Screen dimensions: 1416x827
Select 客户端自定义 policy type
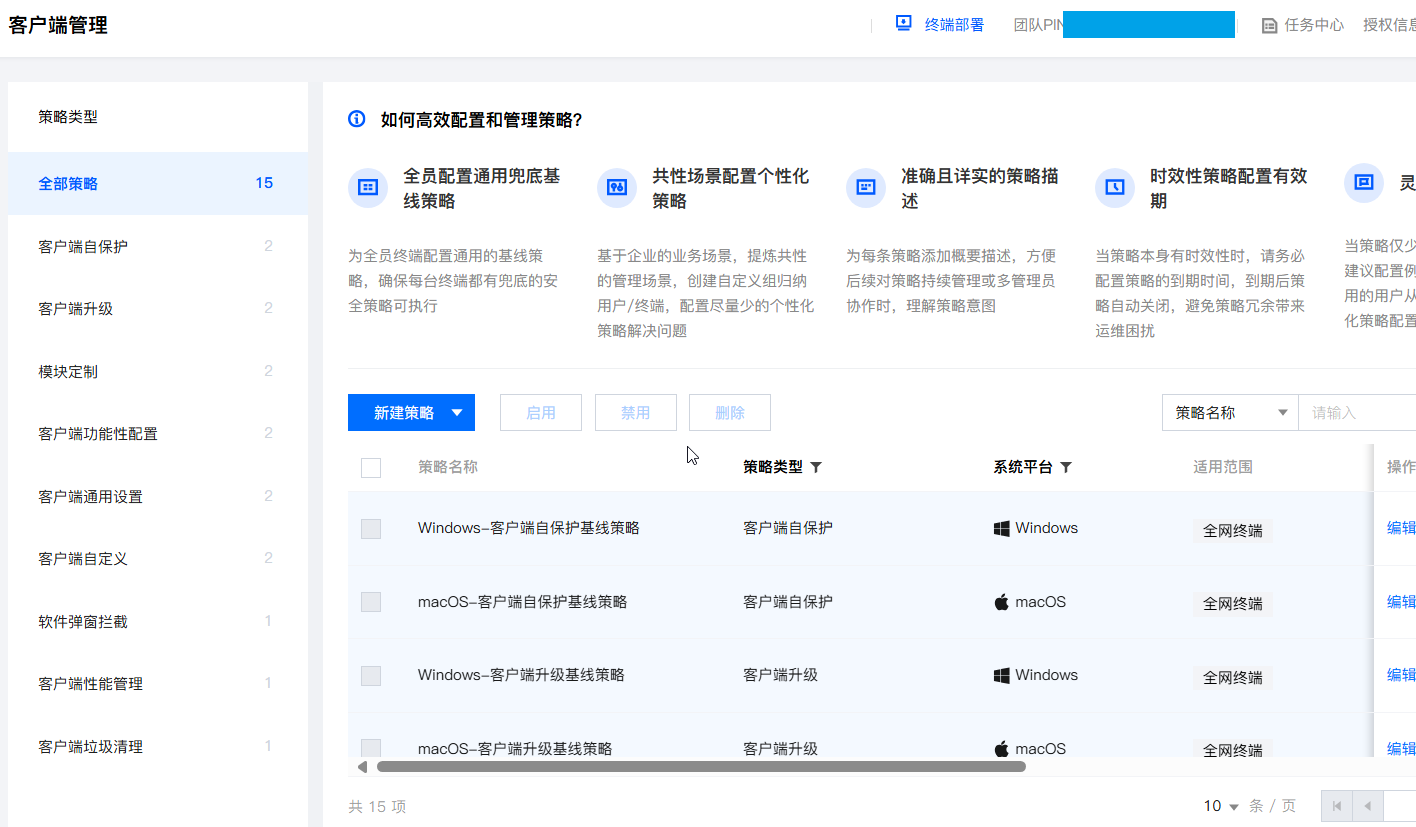pyautogui.click(x=158, y=559)
